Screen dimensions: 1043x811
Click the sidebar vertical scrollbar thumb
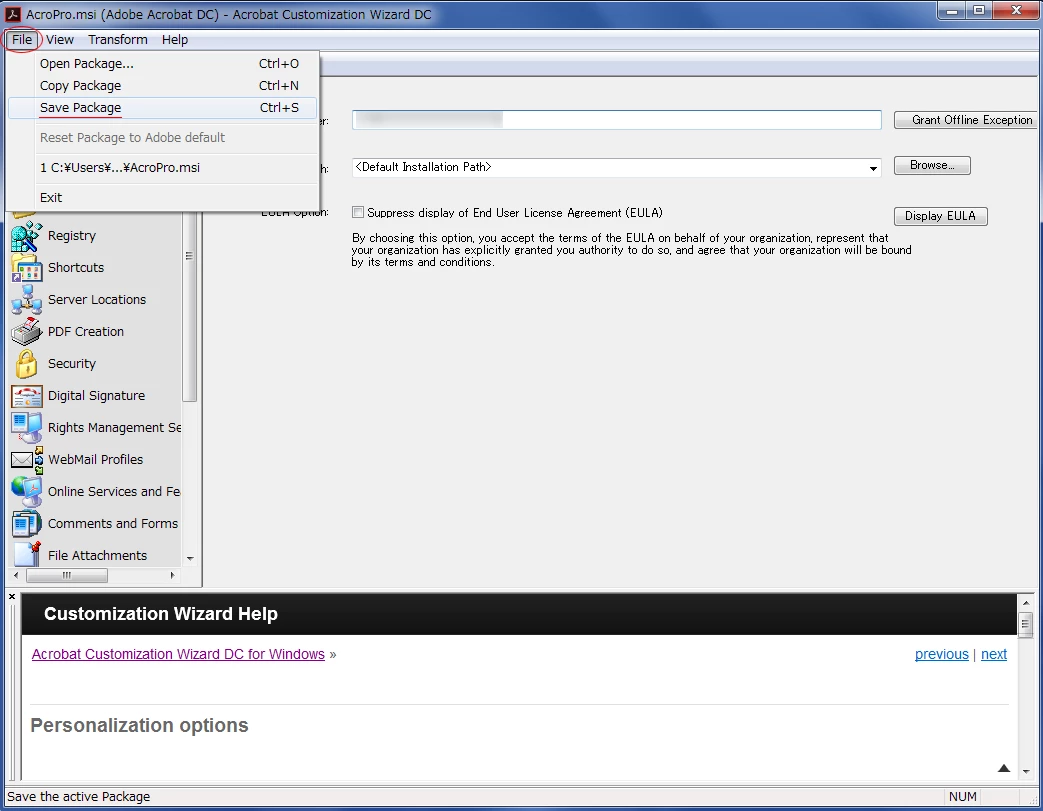[190, 307]
